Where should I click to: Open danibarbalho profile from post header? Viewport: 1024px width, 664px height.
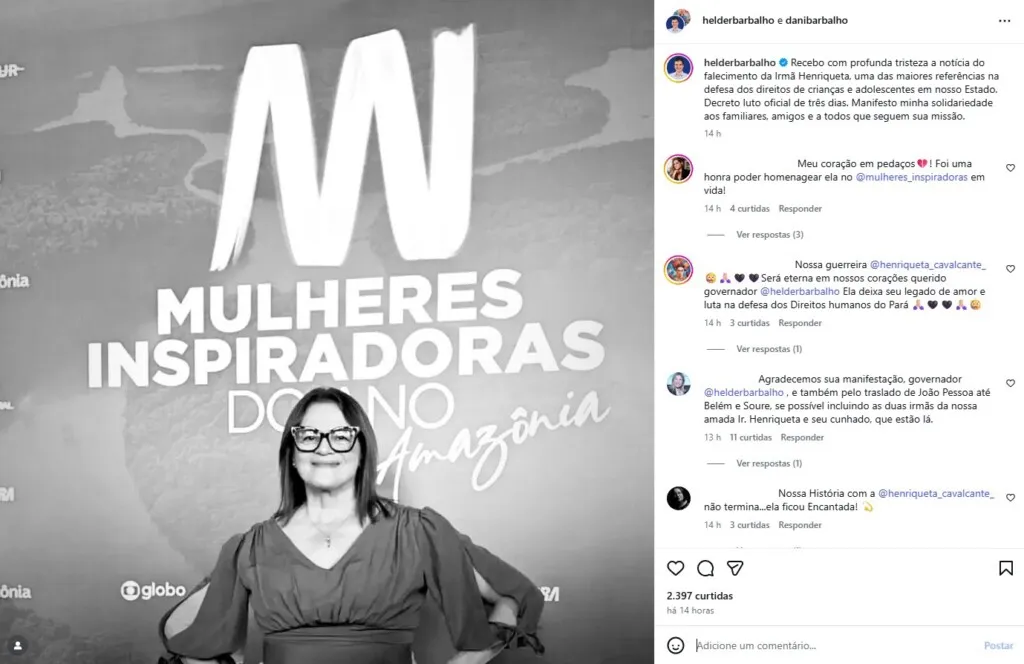pos(816,20)
